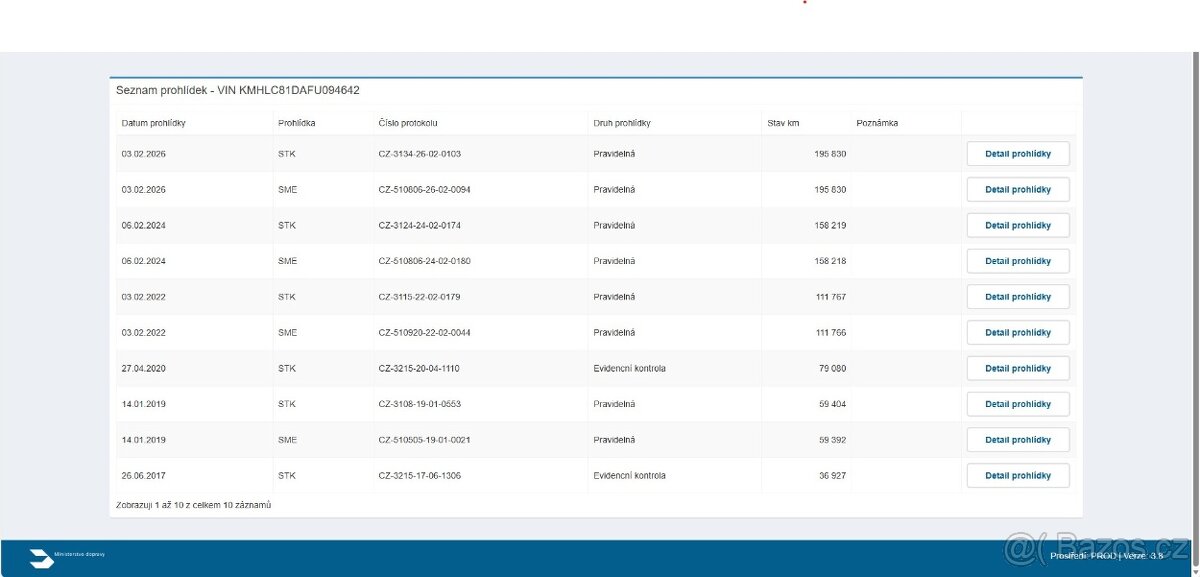The height and width of the screenshot is (577, 1200).
Task: Click the date 26.06.2017
Action: (143, 476)
